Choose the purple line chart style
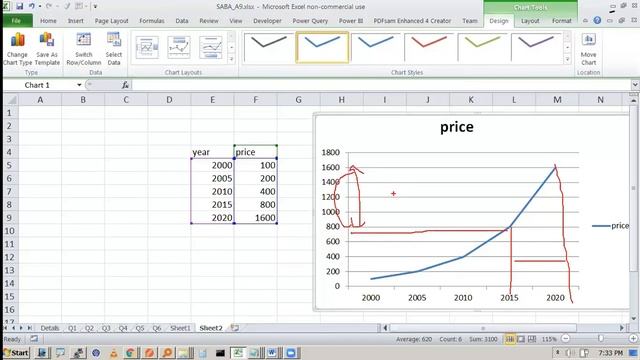Image resolution: width=640 pixels, height=360 pixels. click(x=536, y=47)
